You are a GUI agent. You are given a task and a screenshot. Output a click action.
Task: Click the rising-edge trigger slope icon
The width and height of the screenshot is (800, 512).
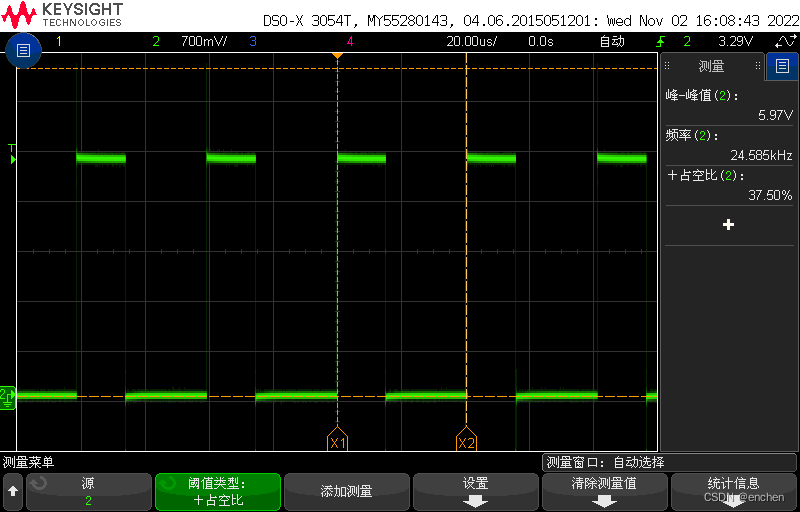[x=661, y=41]
